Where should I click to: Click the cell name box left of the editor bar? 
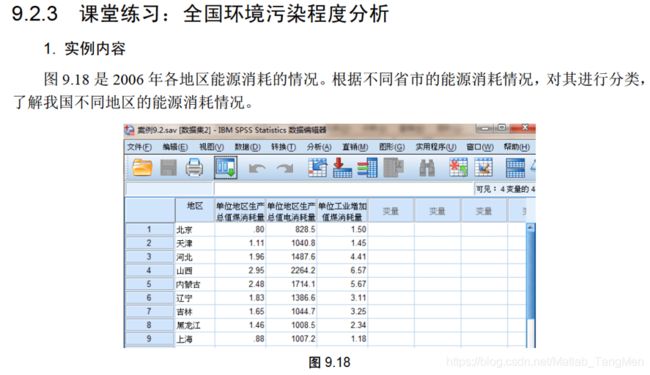click(169, 189)
